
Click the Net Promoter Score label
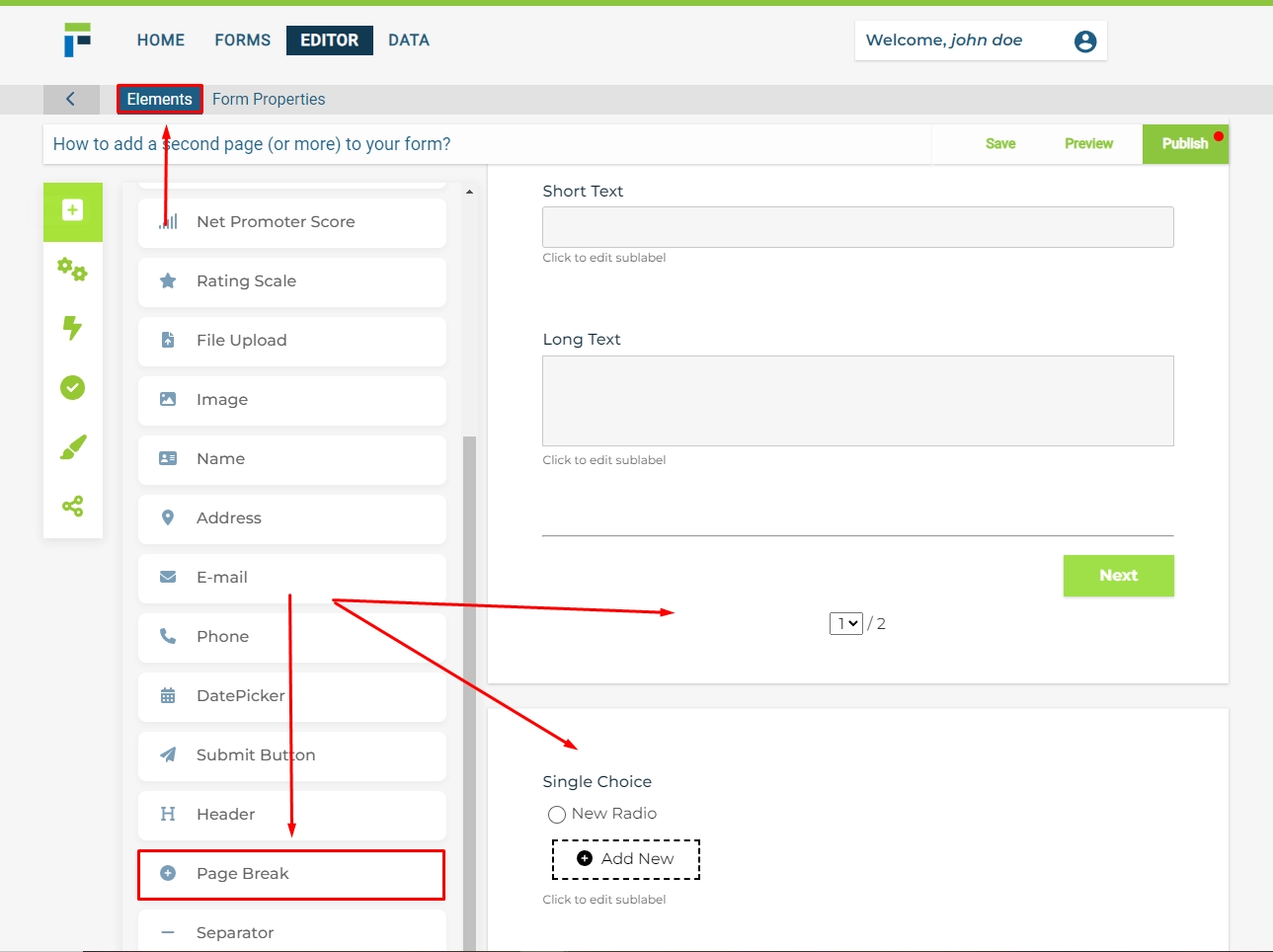pos(276,222)
